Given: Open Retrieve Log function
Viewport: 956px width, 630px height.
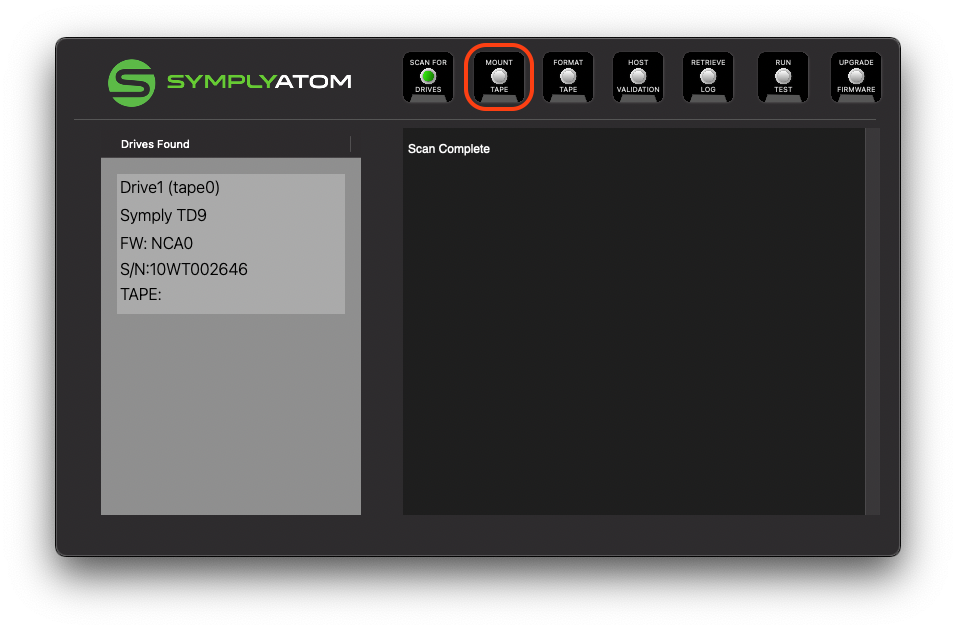Looking at the screenshot, I should pos(708,77).
